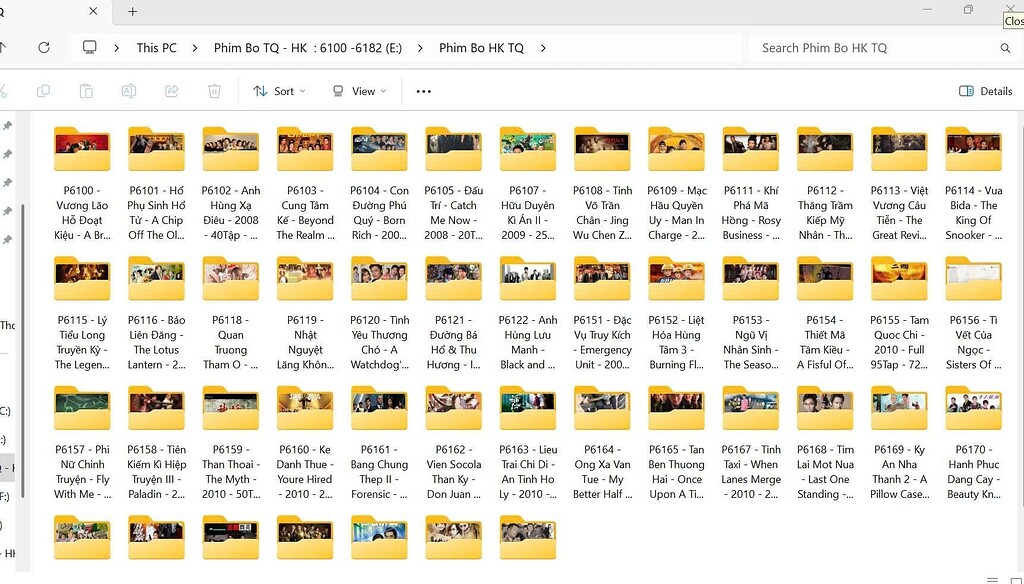This screenshot has width=1024, height=584.
Task: Select folder P6119 - Nhật Nguyệt Lăng Không
Action: click(305, 314)
